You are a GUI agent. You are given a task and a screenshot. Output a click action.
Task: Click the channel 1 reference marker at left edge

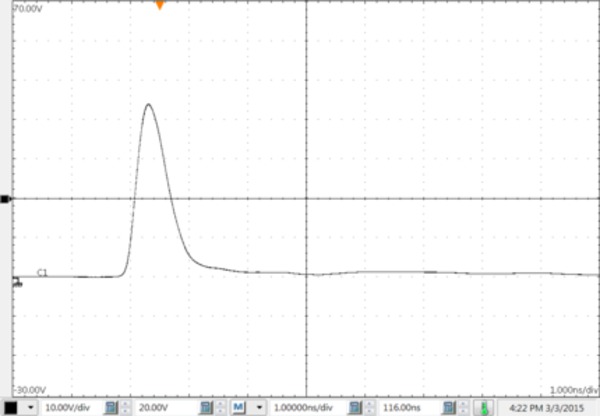pyautogui.click(x=17, y=282)
